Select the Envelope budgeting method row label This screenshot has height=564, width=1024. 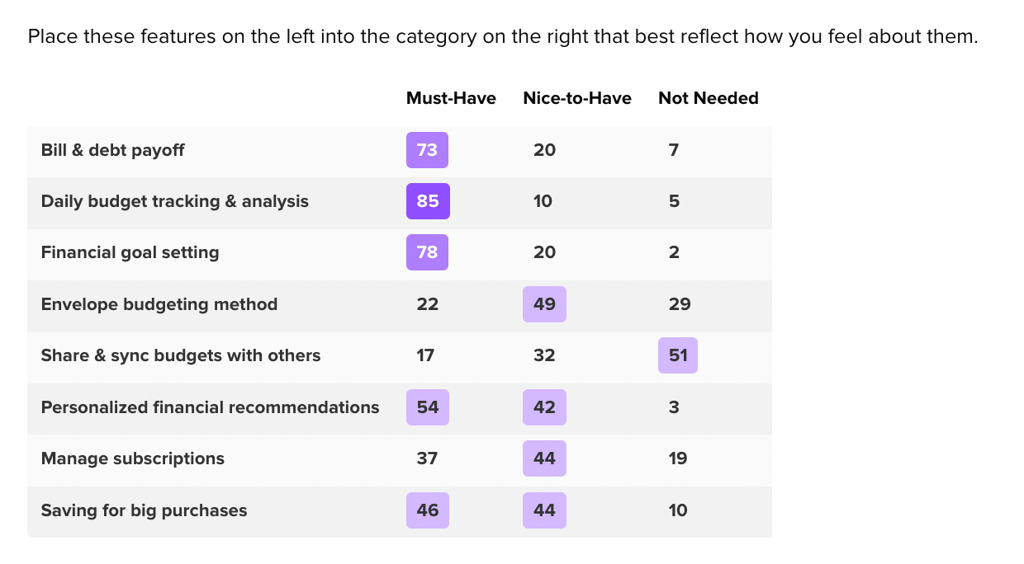pyautogui.click(x=159, y=304)
